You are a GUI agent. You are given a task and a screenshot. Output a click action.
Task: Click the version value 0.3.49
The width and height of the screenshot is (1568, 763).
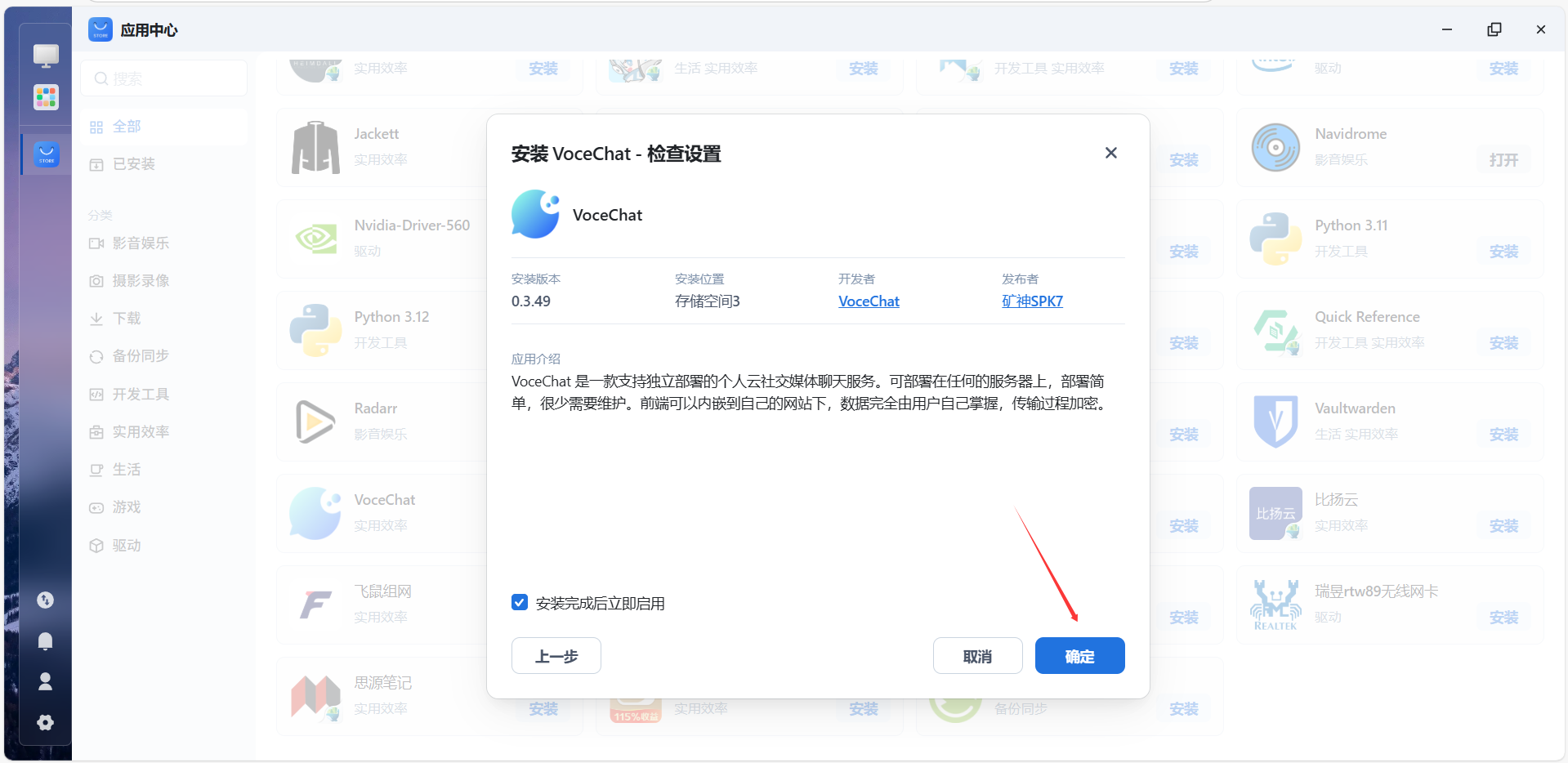click(531, 301)
